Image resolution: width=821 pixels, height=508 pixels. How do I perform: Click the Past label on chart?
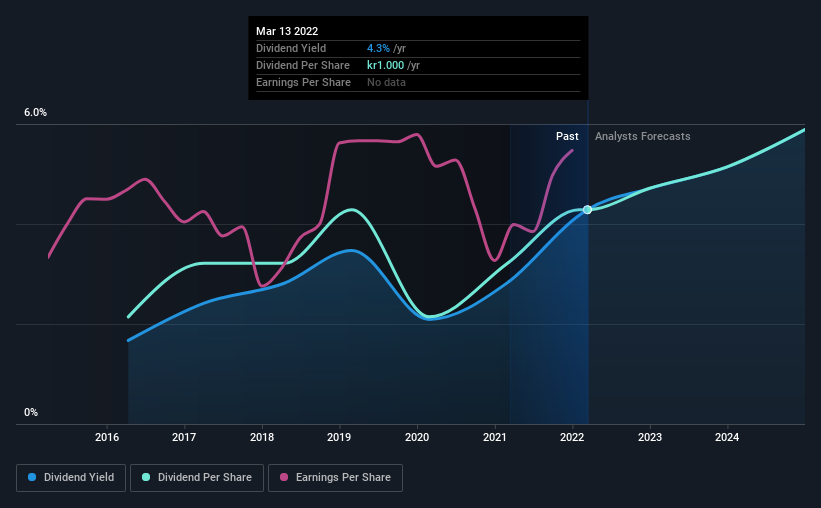(567, 136)
